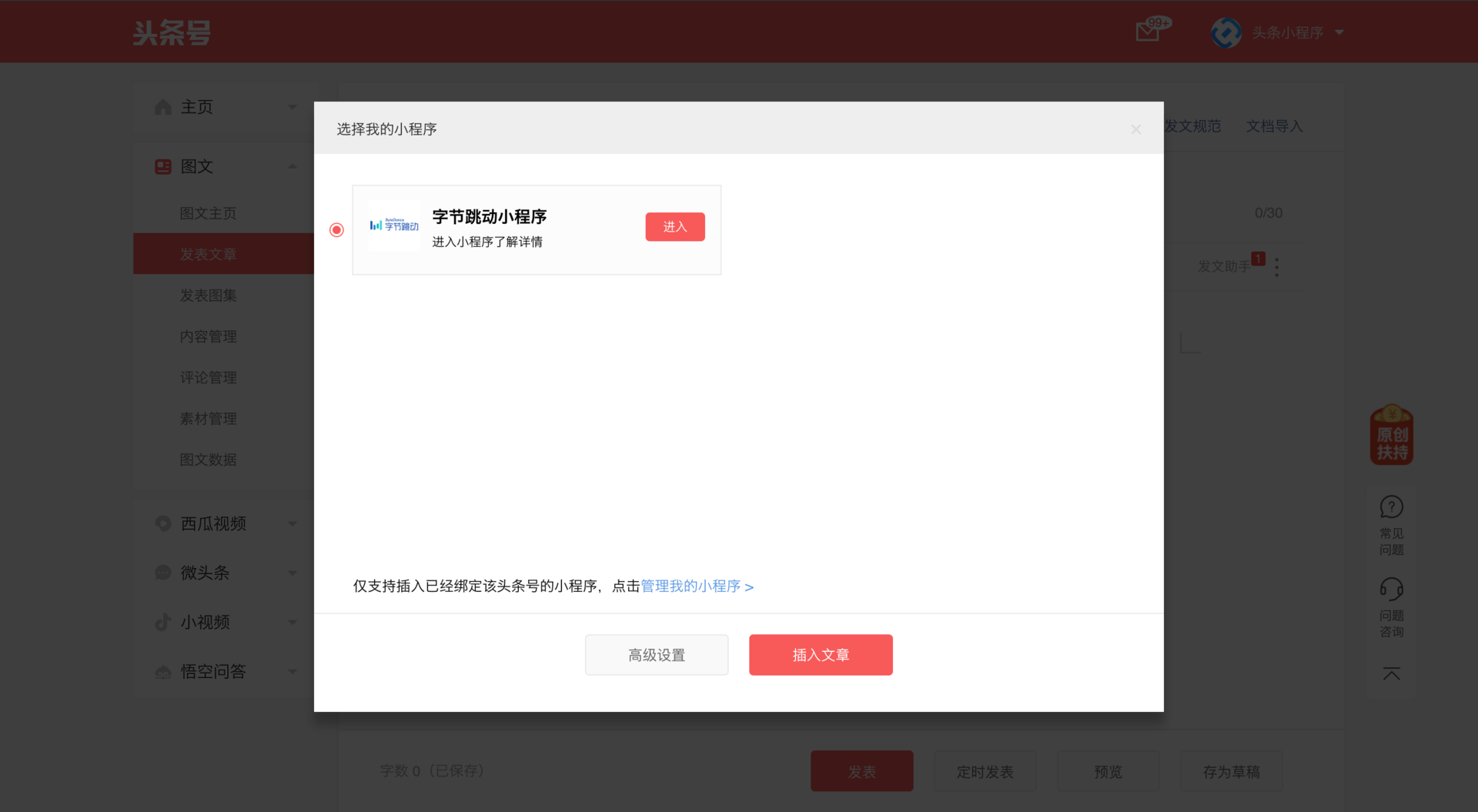Click the 0/30 title character counter

pos(1269,213)
